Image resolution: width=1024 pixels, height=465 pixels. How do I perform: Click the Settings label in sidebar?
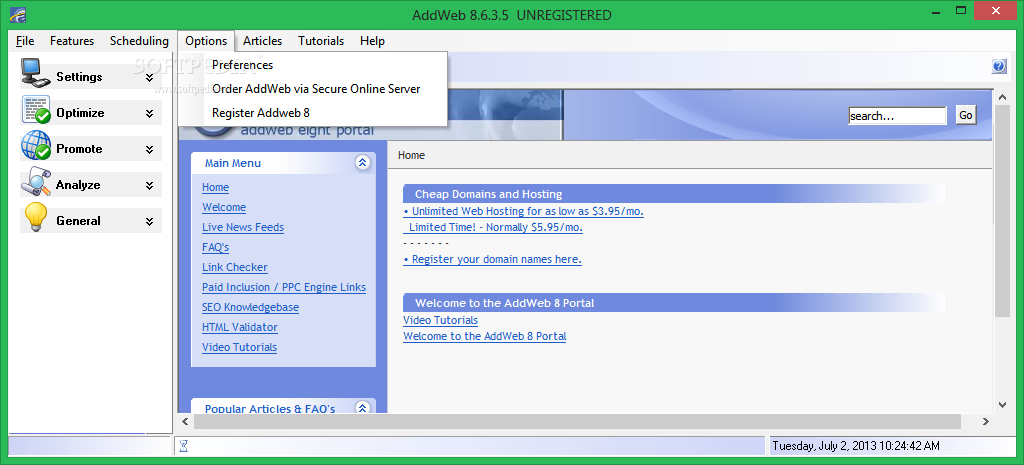(79, 77)
